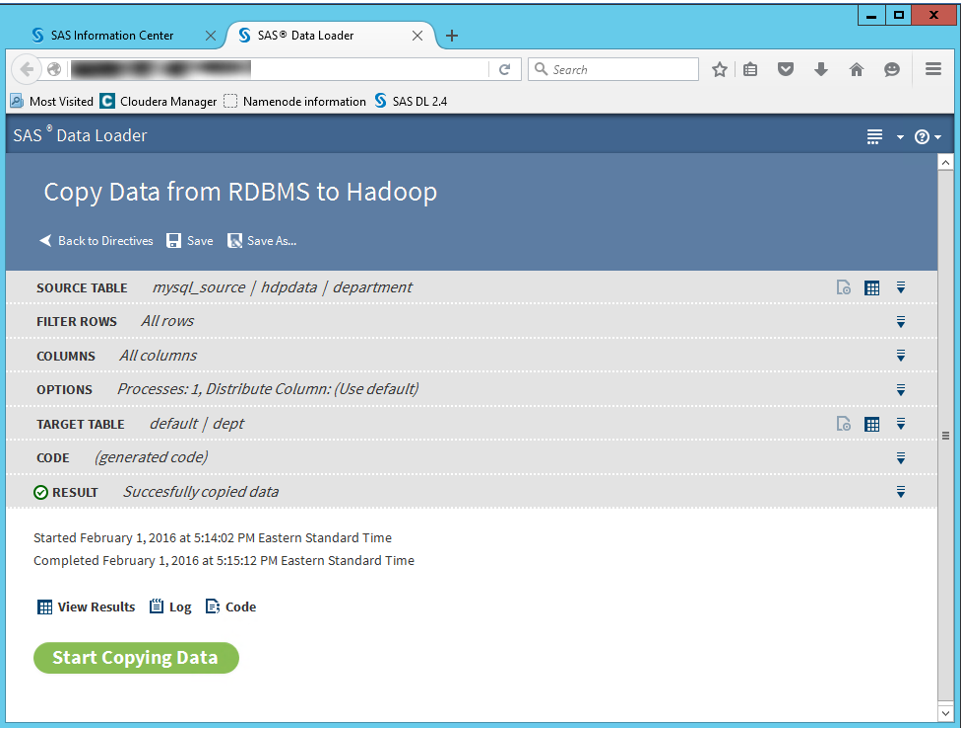
Task: Open Cloudera Manager bookmark
Action: coord(159,101)
